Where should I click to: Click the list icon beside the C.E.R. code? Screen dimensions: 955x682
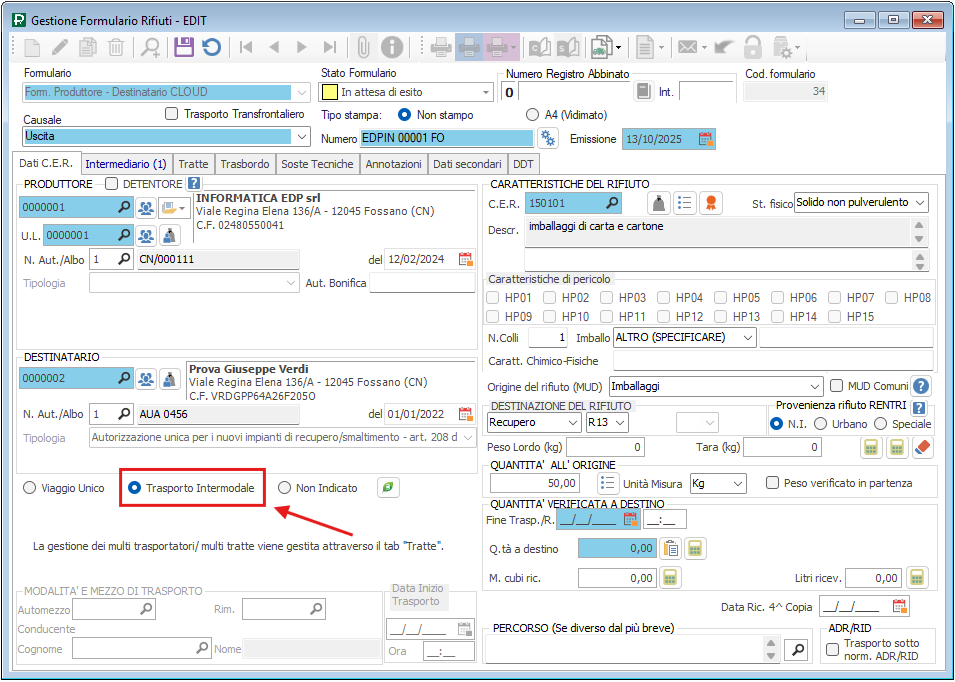coord(685,203)
